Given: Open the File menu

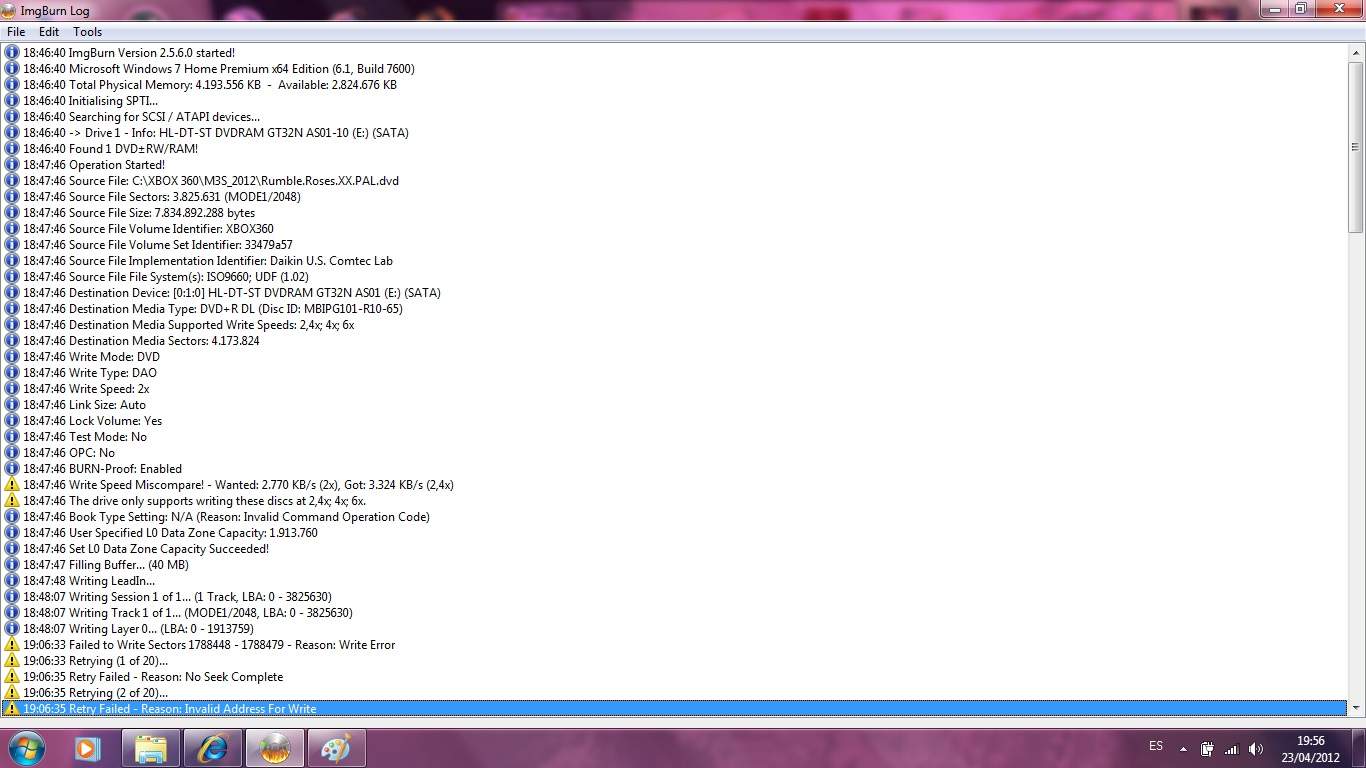Looking at the screenshot, I should [16, 32].
